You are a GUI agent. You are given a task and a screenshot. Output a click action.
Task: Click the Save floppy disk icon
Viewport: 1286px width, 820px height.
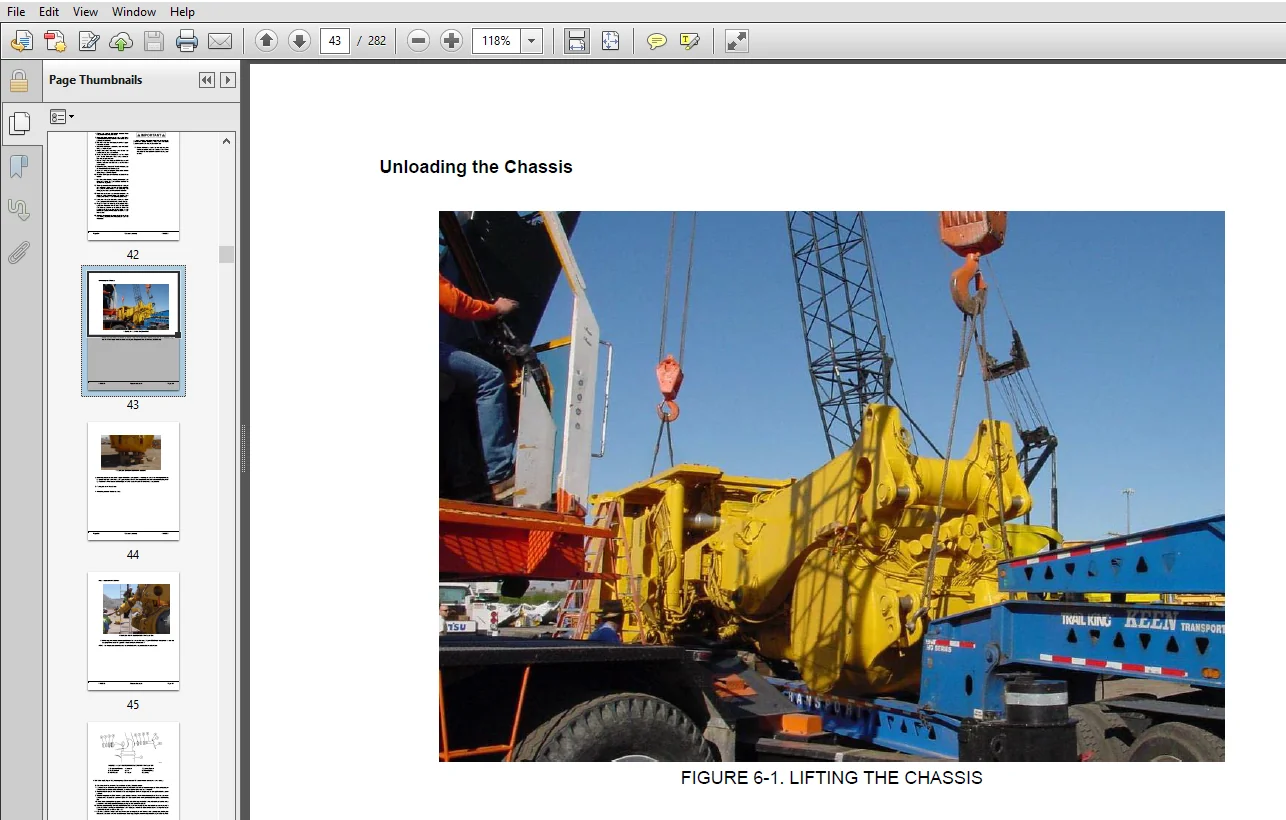153,41
